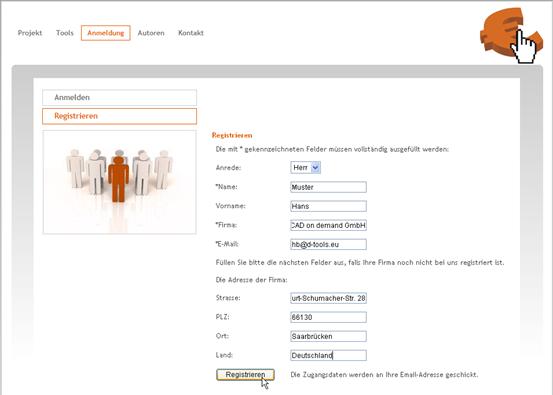Focus the Firma input field
Screen dimensions: 553x395
328,225
